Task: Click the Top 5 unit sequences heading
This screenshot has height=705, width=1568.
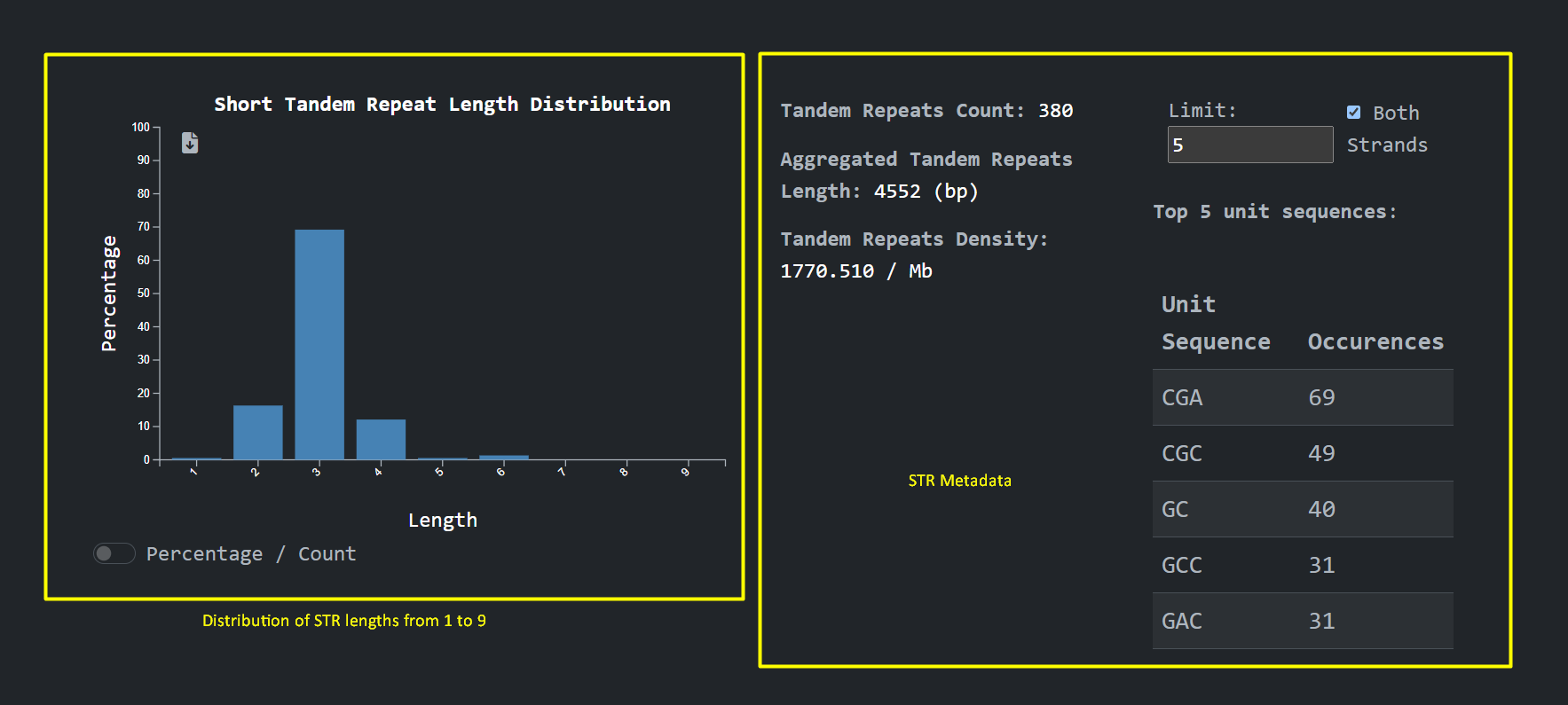Action: tap(1274, 212)
